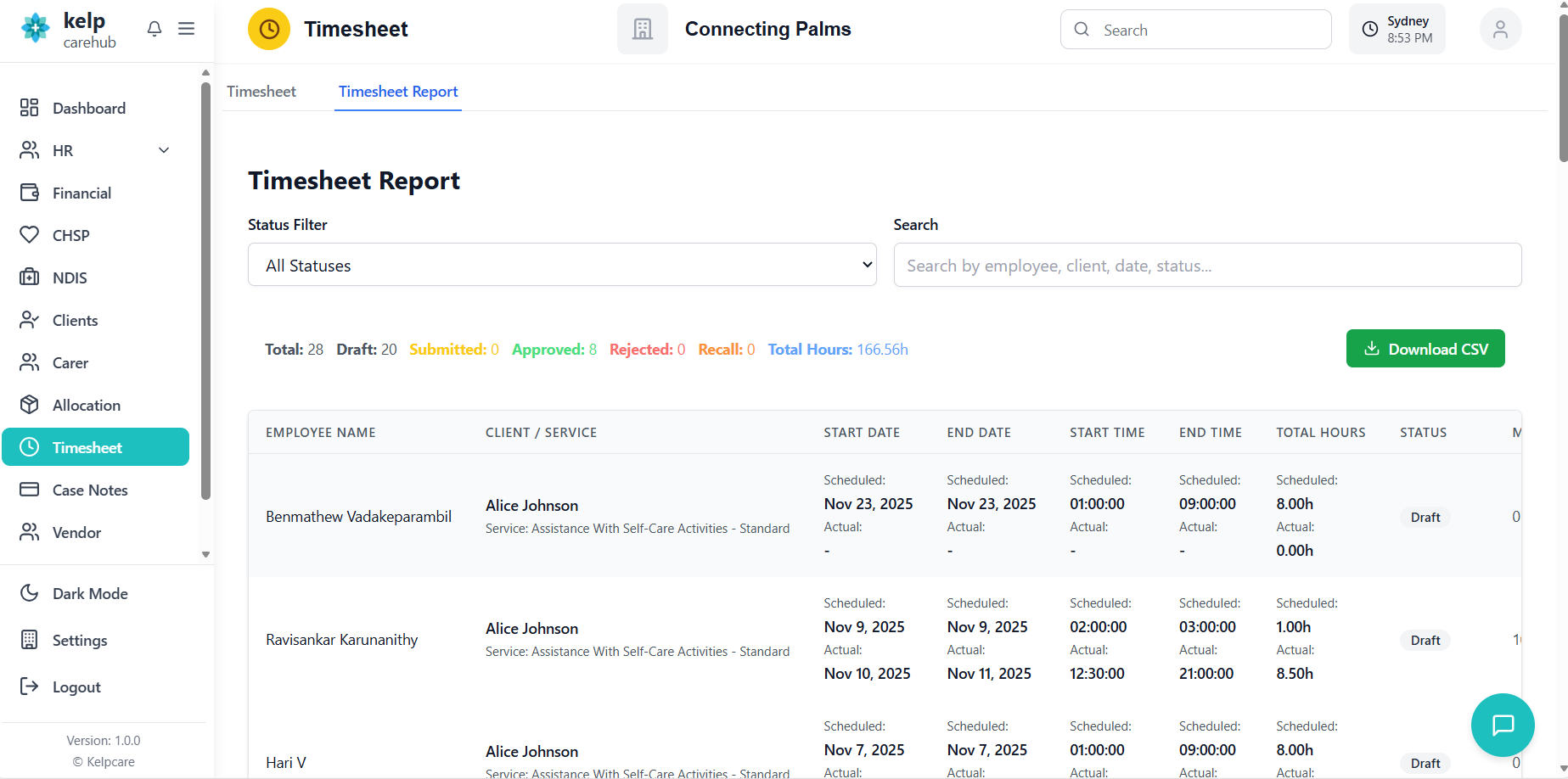Click the yellow Timesheet clock icon
The height and width of the screenshot is (779, 1568).
point(269,30)
